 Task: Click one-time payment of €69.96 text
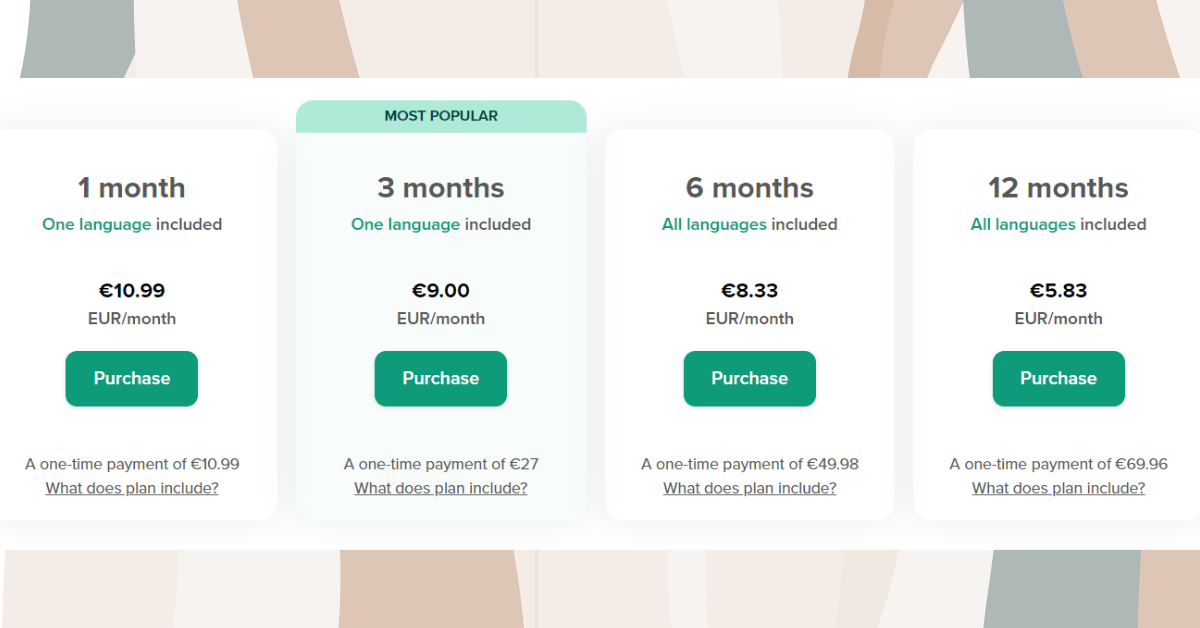tap(1059, 464)
